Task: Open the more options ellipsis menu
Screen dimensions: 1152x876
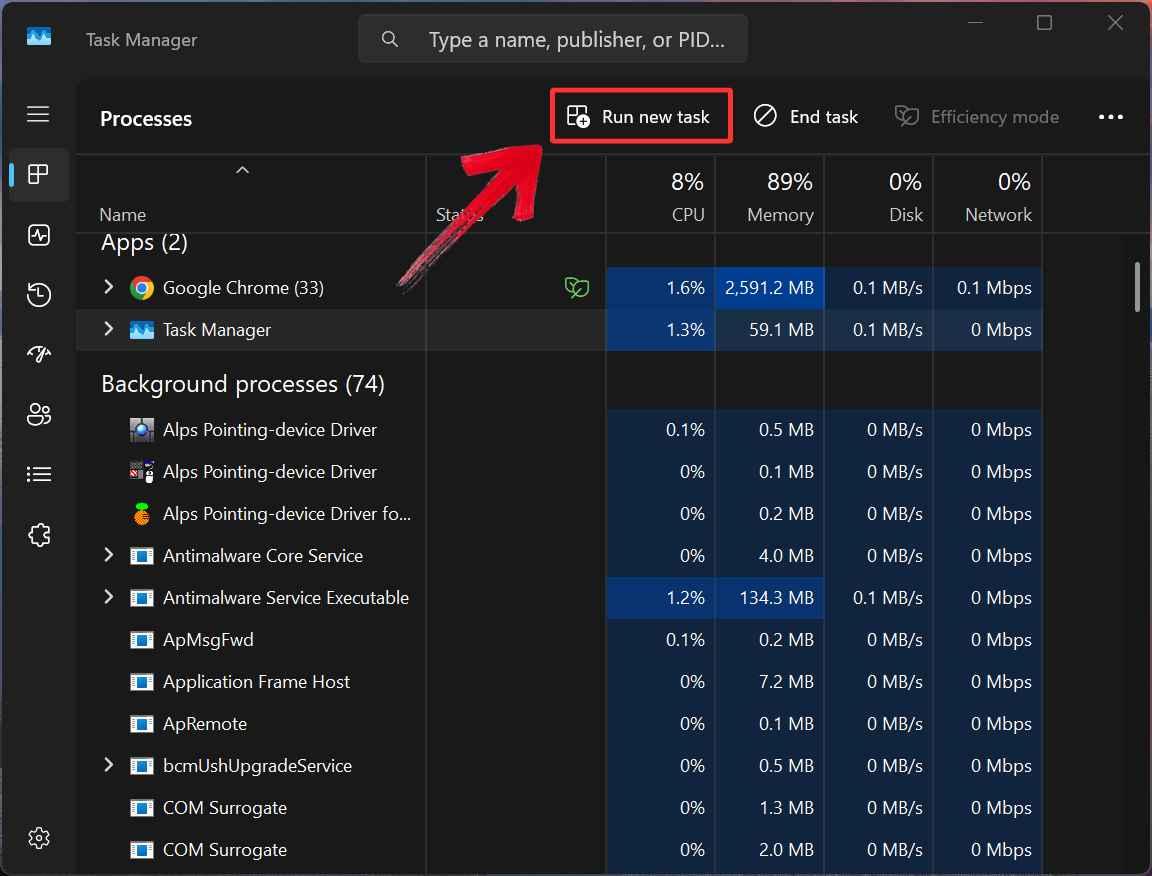Action: click(1111, 117)
